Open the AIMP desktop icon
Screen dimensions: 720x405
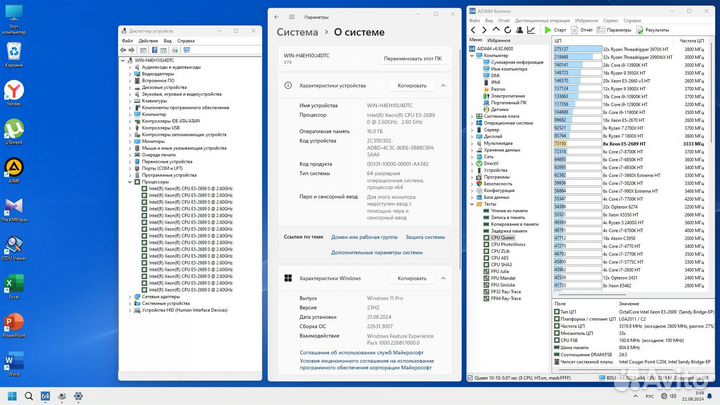pos(14,170)
